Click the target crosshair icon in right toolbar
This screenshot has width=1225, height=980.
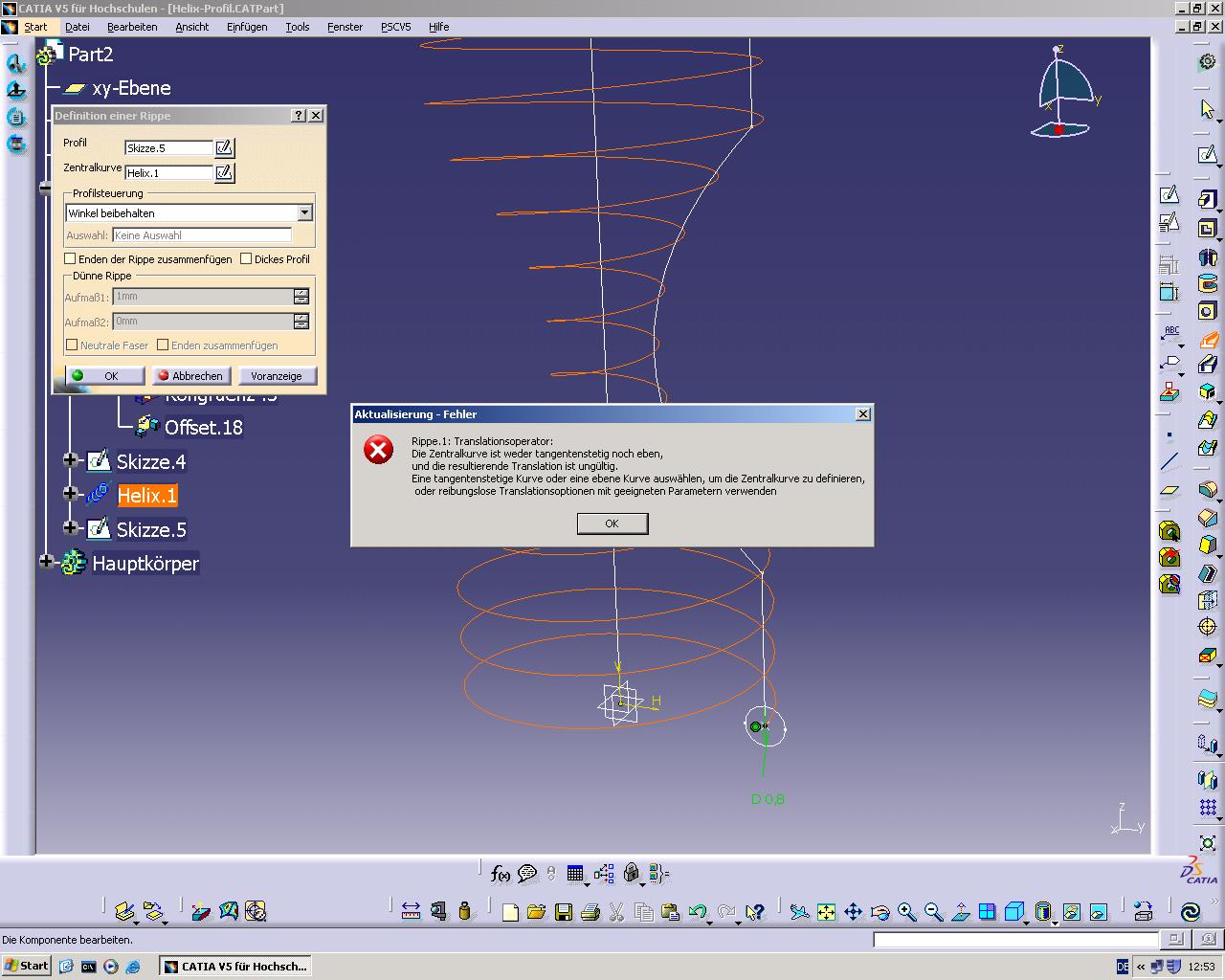click(1208, 628)
